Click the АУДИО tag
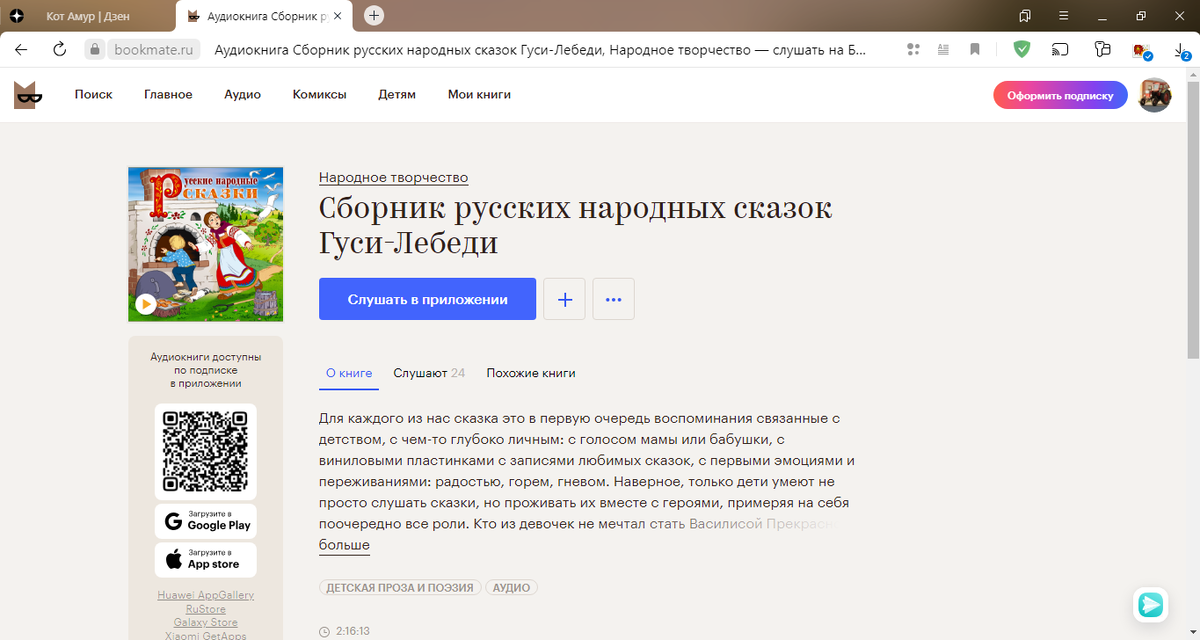Image resolution: width=1200 pixels, height=640 pixels. pos(512,588)
